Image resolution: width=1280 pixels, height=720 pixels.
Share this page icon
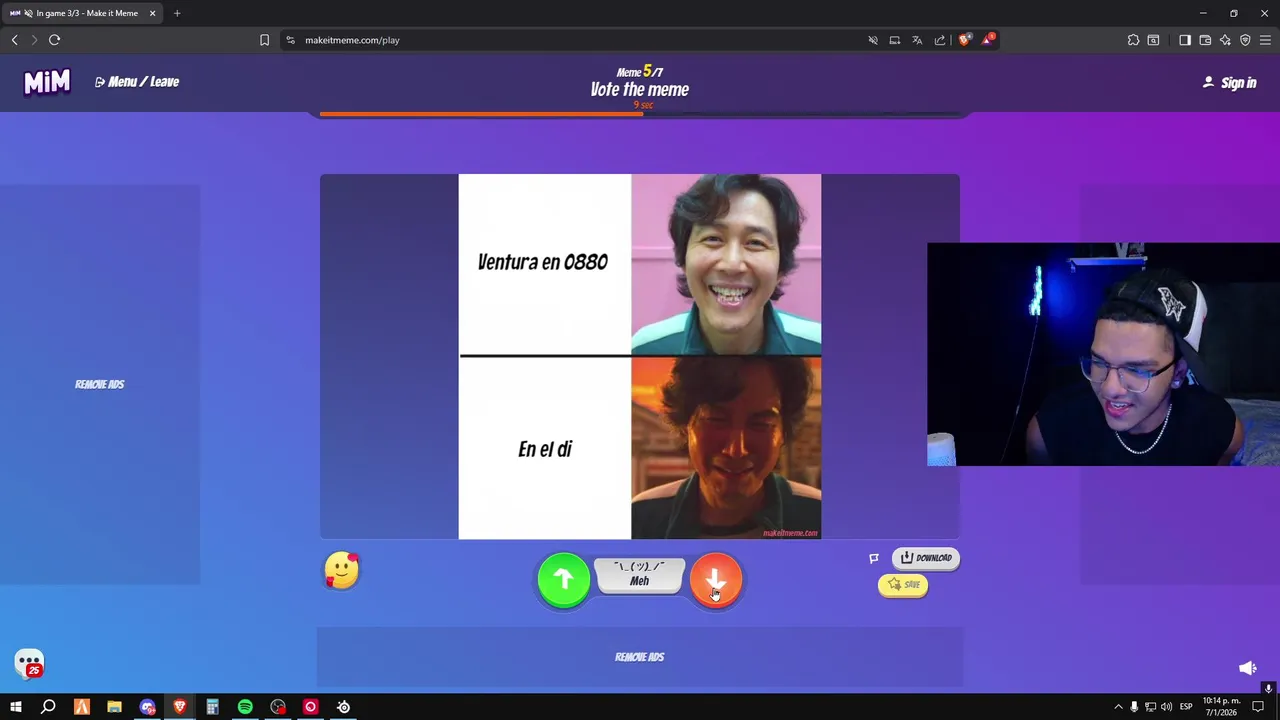tap(940, 40)
